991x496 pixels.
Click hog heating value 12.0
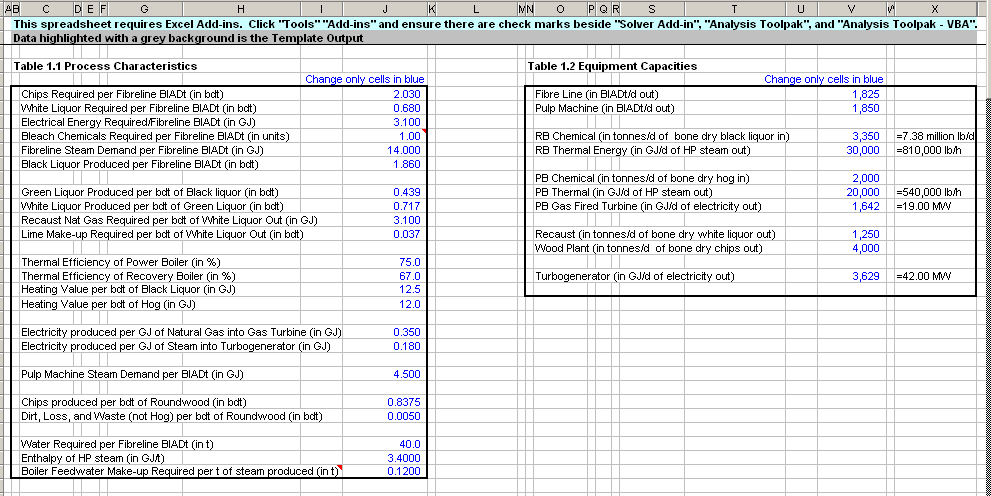click(x=410, y=304)
